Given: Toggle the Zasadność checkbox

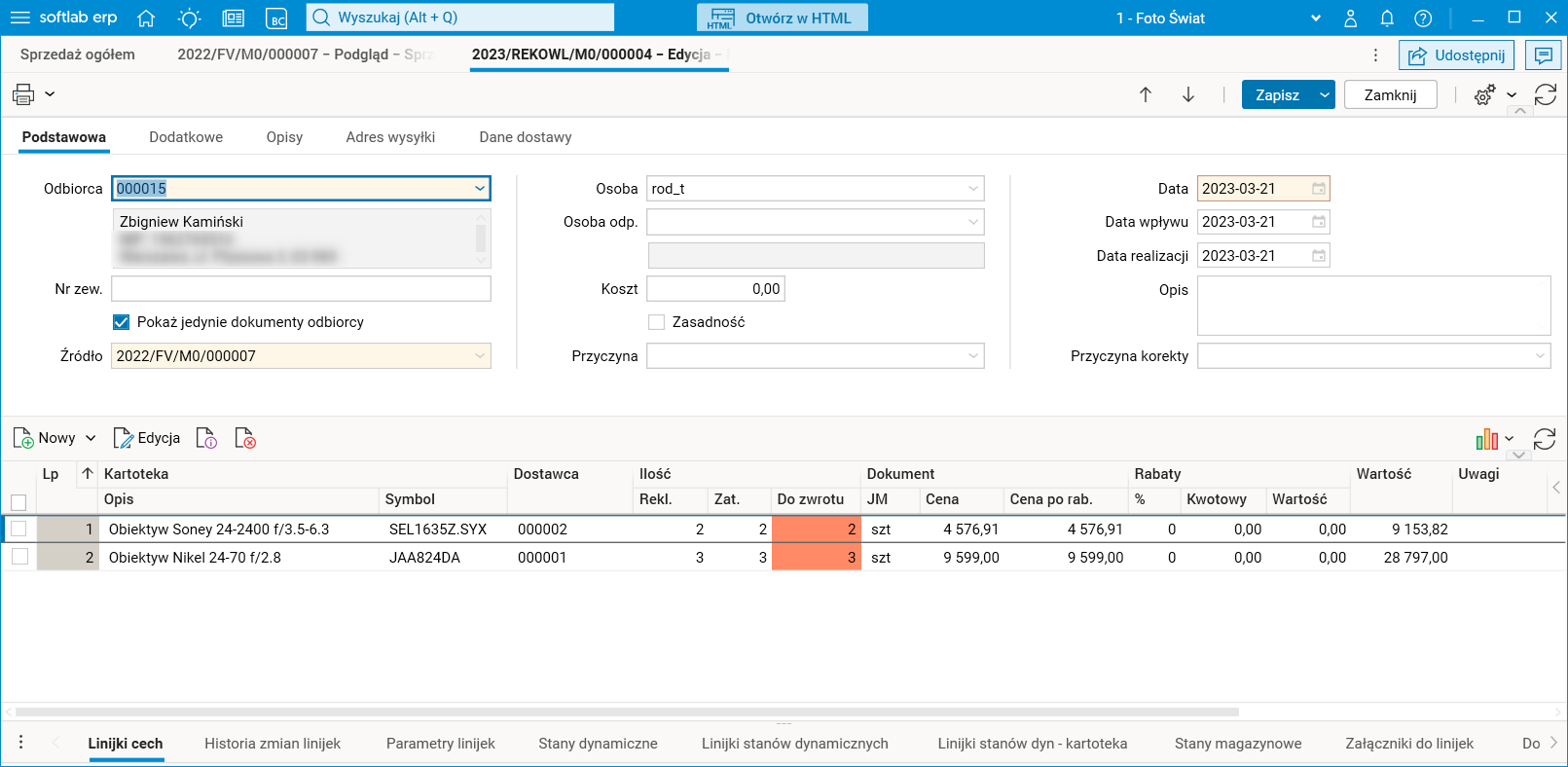Looking at the screenshot, I should pos(657,322).
